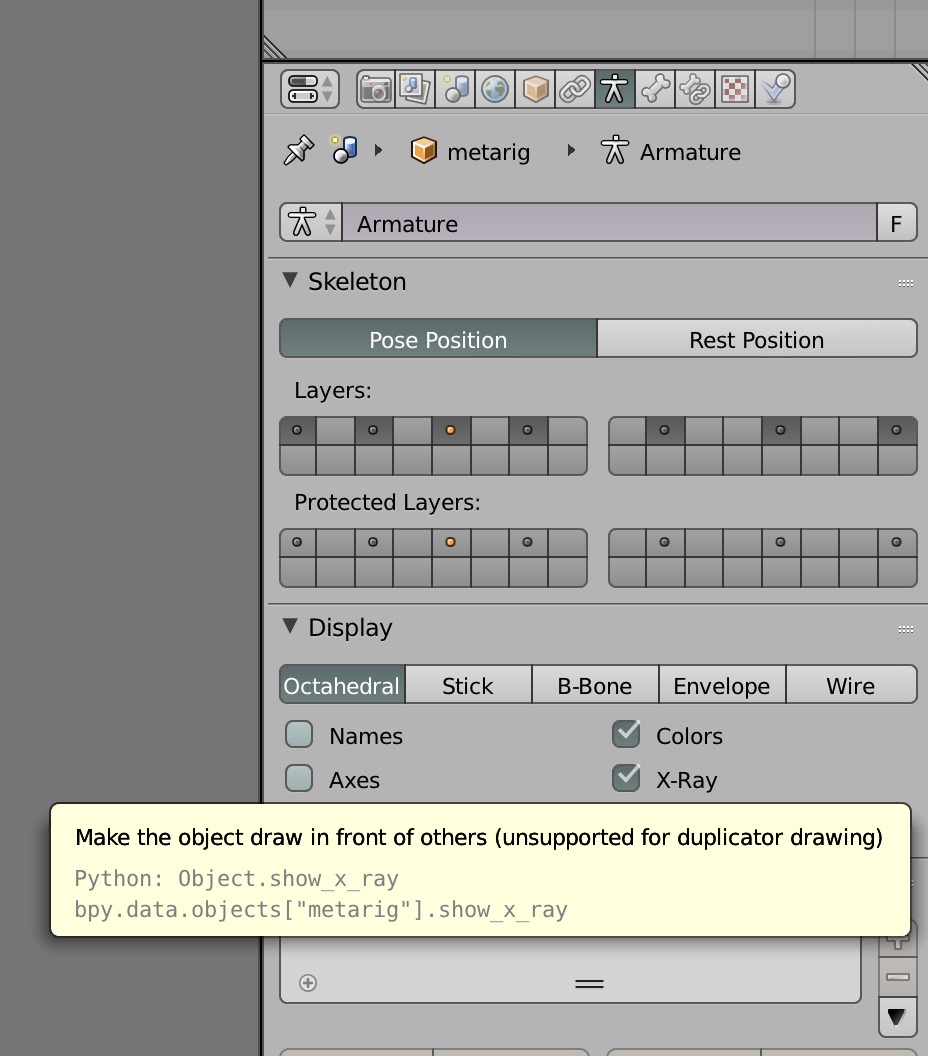Screen dimensions: 928x1056
Task: Toggle the orange-dot layer under Layers
Action: (451, 431)
